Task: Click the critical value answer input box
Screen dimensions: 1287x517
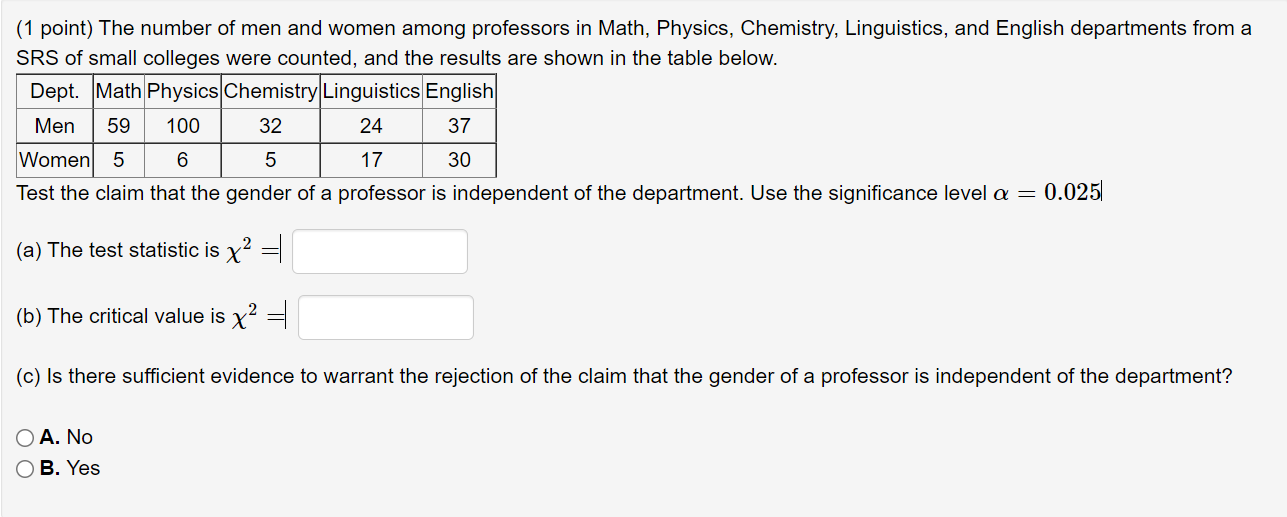Action: [385, 317]
